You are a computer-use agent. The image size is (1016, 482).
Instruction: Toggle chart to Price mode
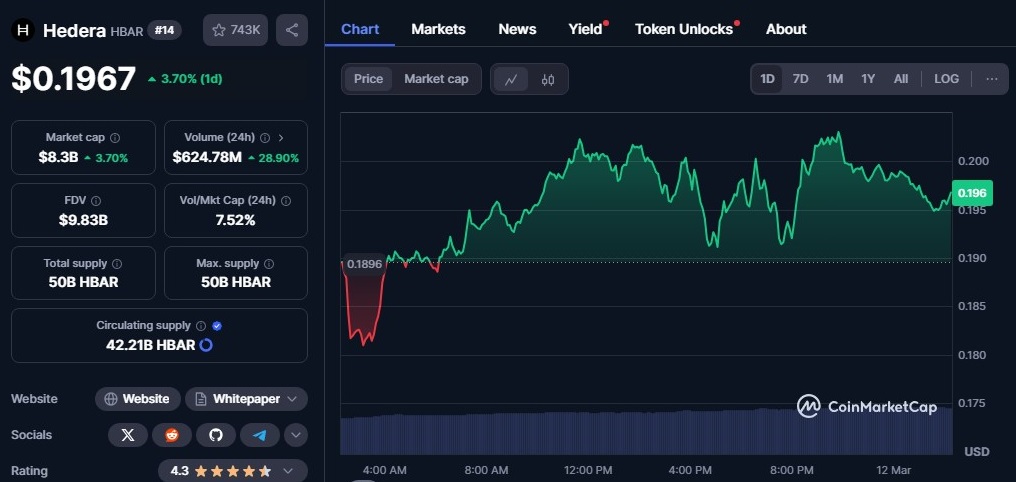click(x=368, y=79)
